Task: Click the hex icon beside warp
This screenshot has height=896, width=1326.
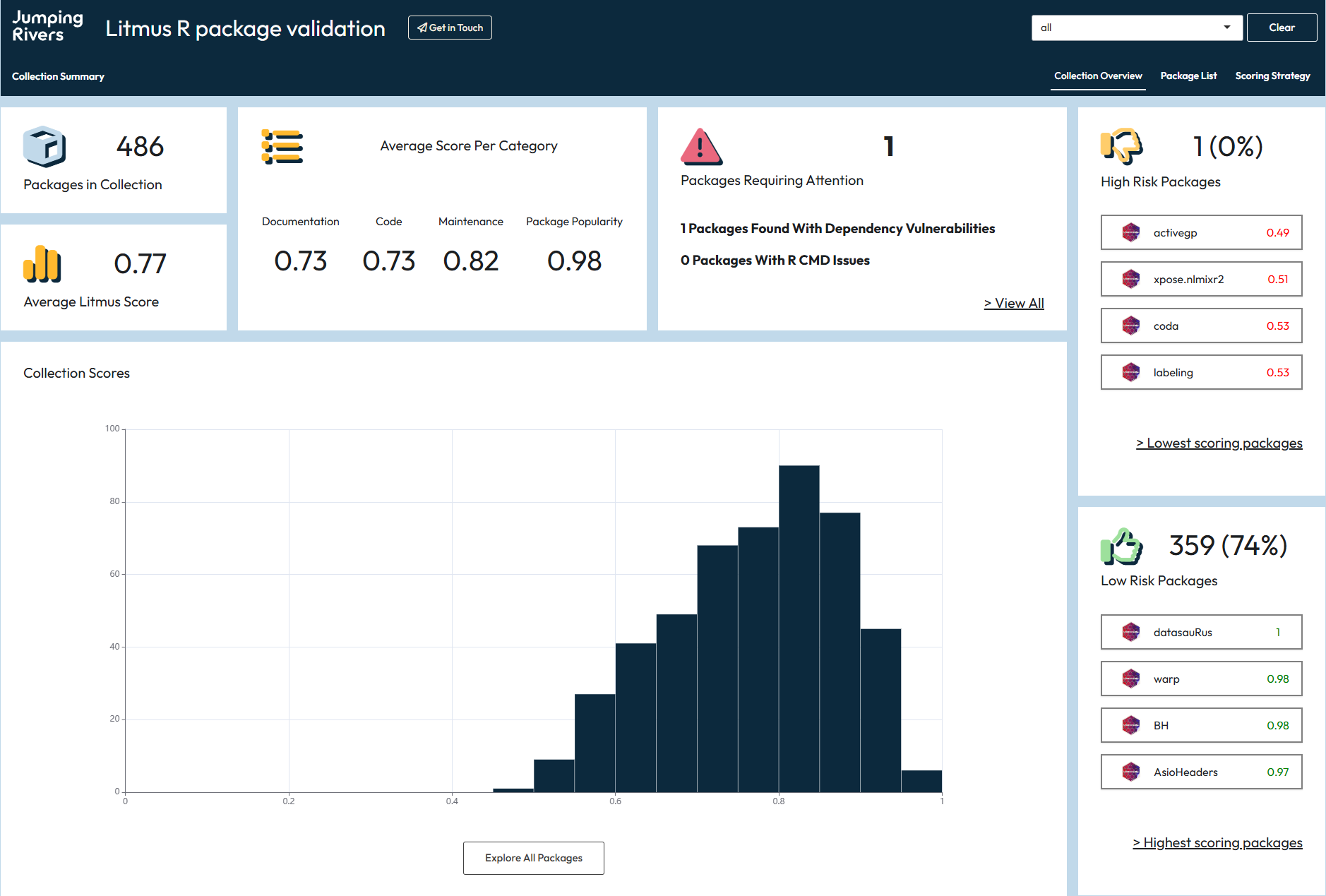Action: coord(1131,679)
